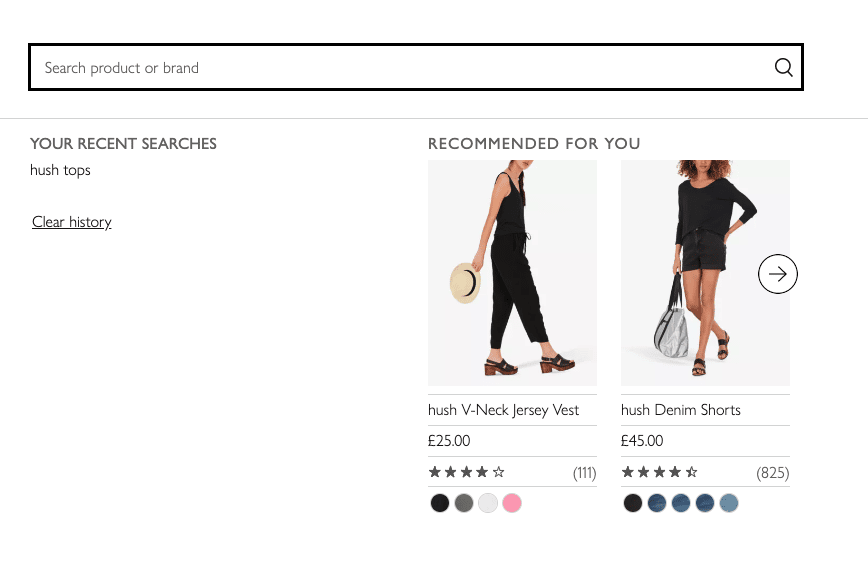Viewport: 868px width, 586px height.
Task: Choose the black swatch for Jersey Vest
Action: tap(440, 503)
